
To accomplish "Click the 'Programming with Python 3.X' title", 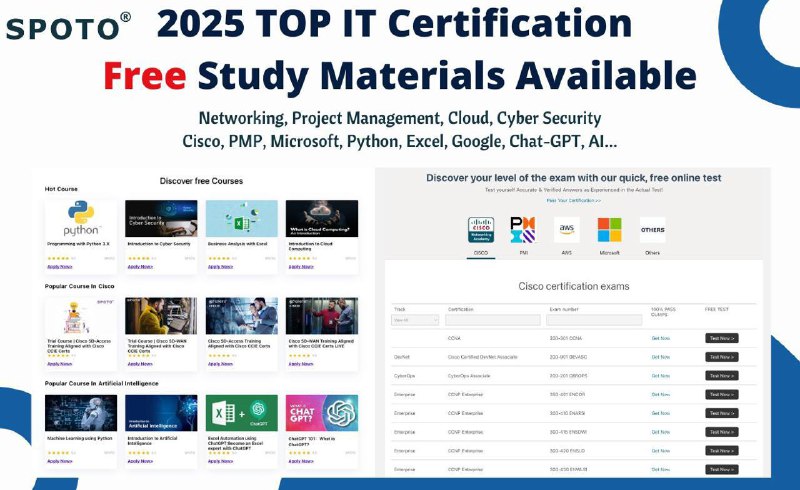I will pyautogui.click(x=78, y=244).
